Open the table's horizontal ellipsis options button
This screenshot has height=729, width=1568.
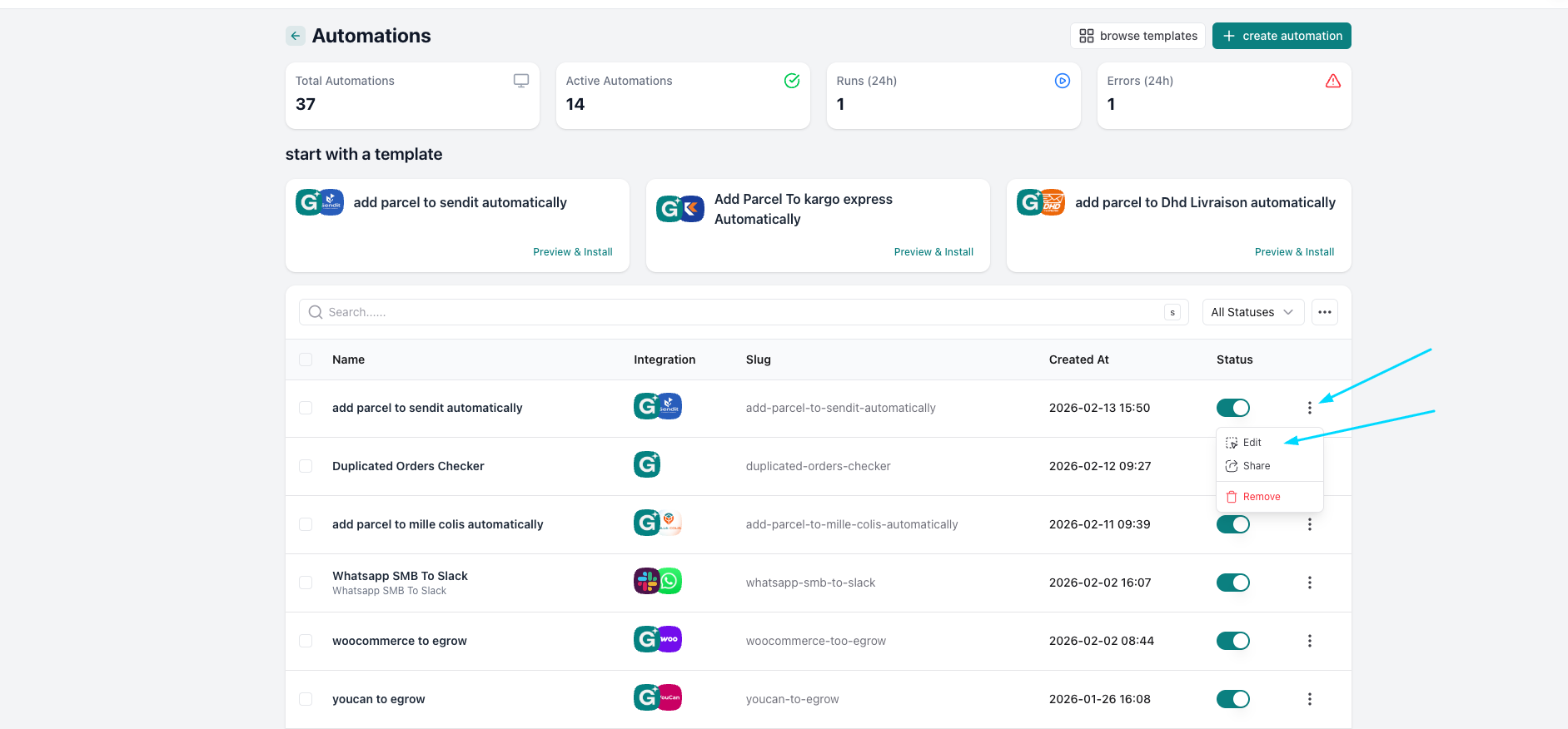(1324, 312)
